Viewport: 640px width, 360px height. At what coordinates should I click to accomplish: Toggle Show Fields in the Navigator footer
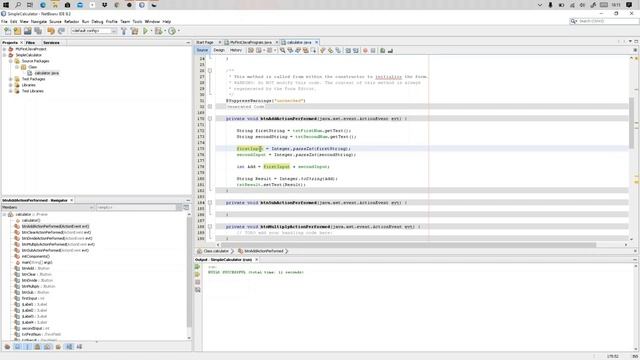[x=18, y=347]
